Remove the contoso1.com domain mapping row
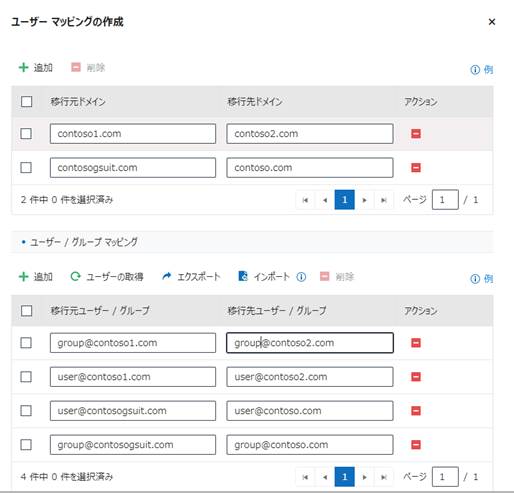 [x=416, y=134]
